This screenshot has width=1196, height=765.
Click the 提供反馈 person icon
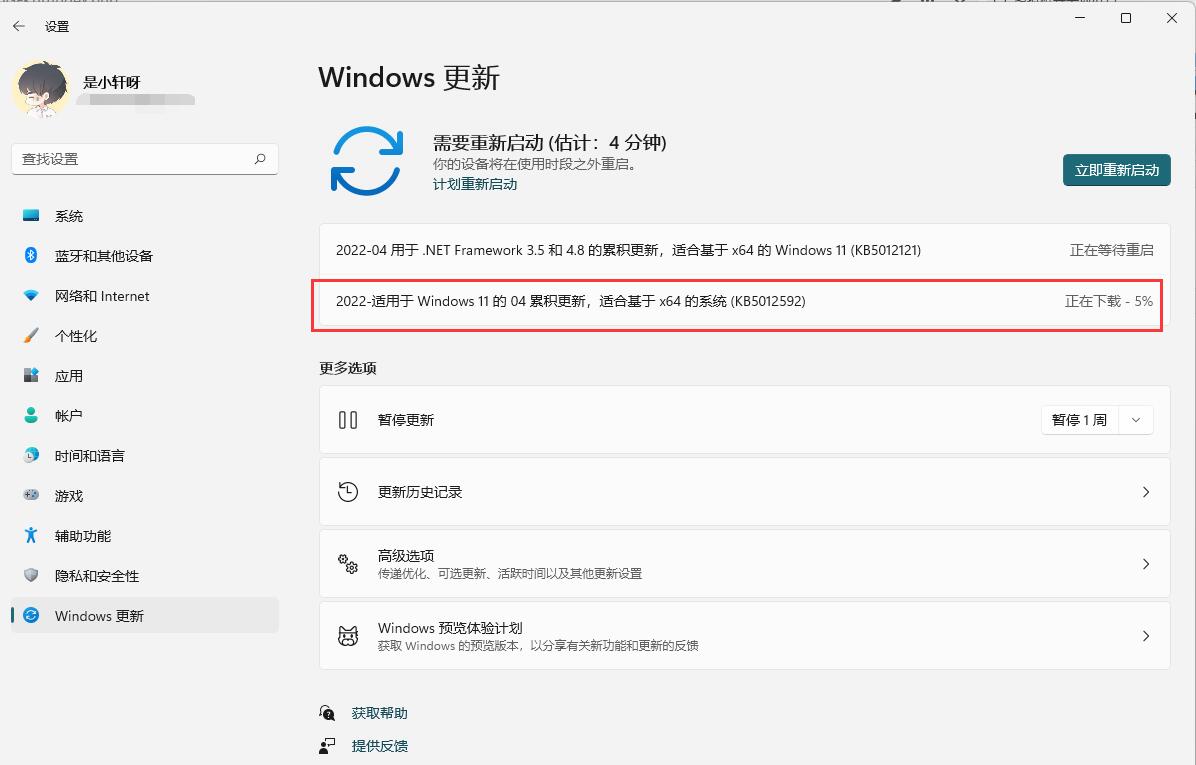click(327, 745)
